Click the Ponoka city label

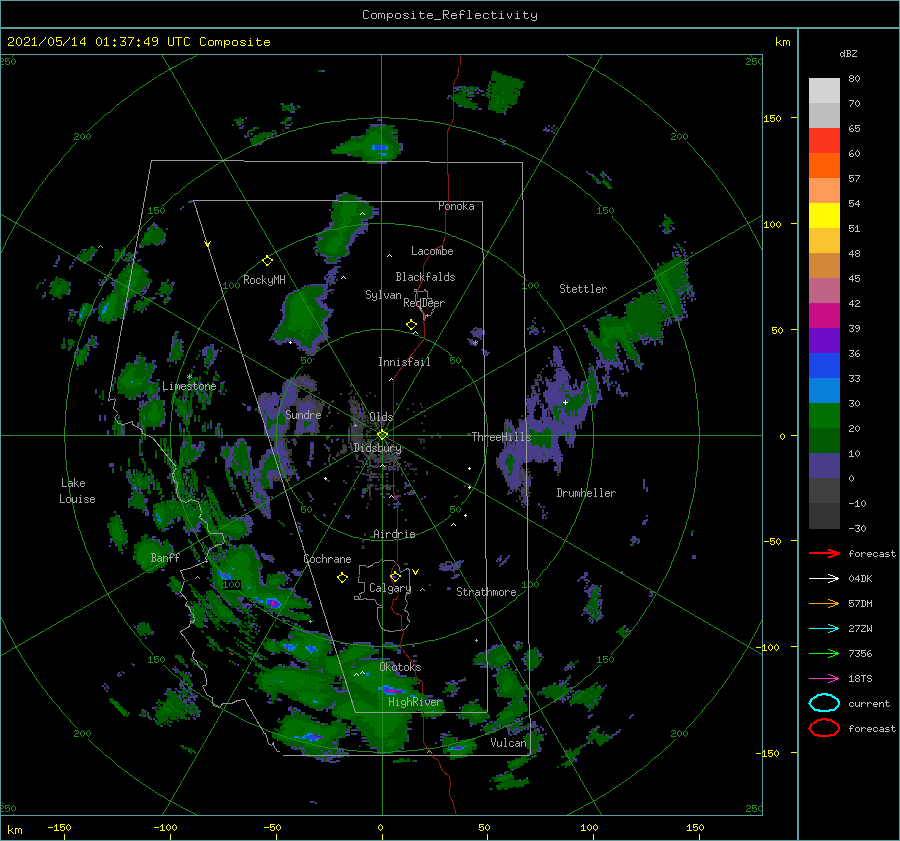[456, 206]
